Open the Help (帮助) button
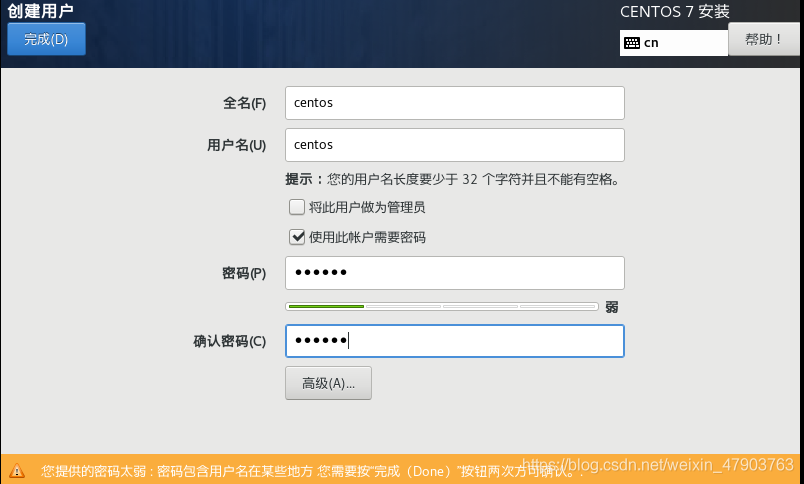This screenshot has width=804, height=484. [x=763, y=39]
